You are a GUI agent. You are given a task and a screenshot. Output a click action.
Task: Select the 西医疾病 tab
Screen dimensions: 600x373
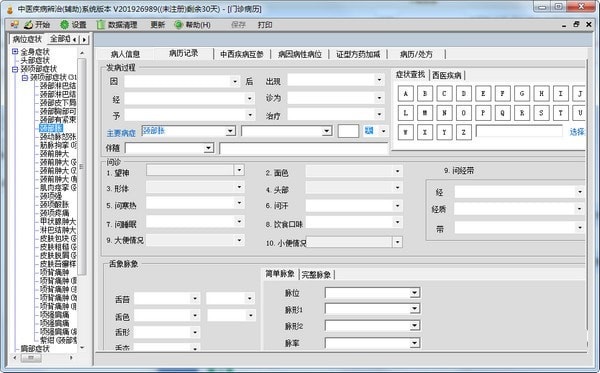(x=447, y=75)
